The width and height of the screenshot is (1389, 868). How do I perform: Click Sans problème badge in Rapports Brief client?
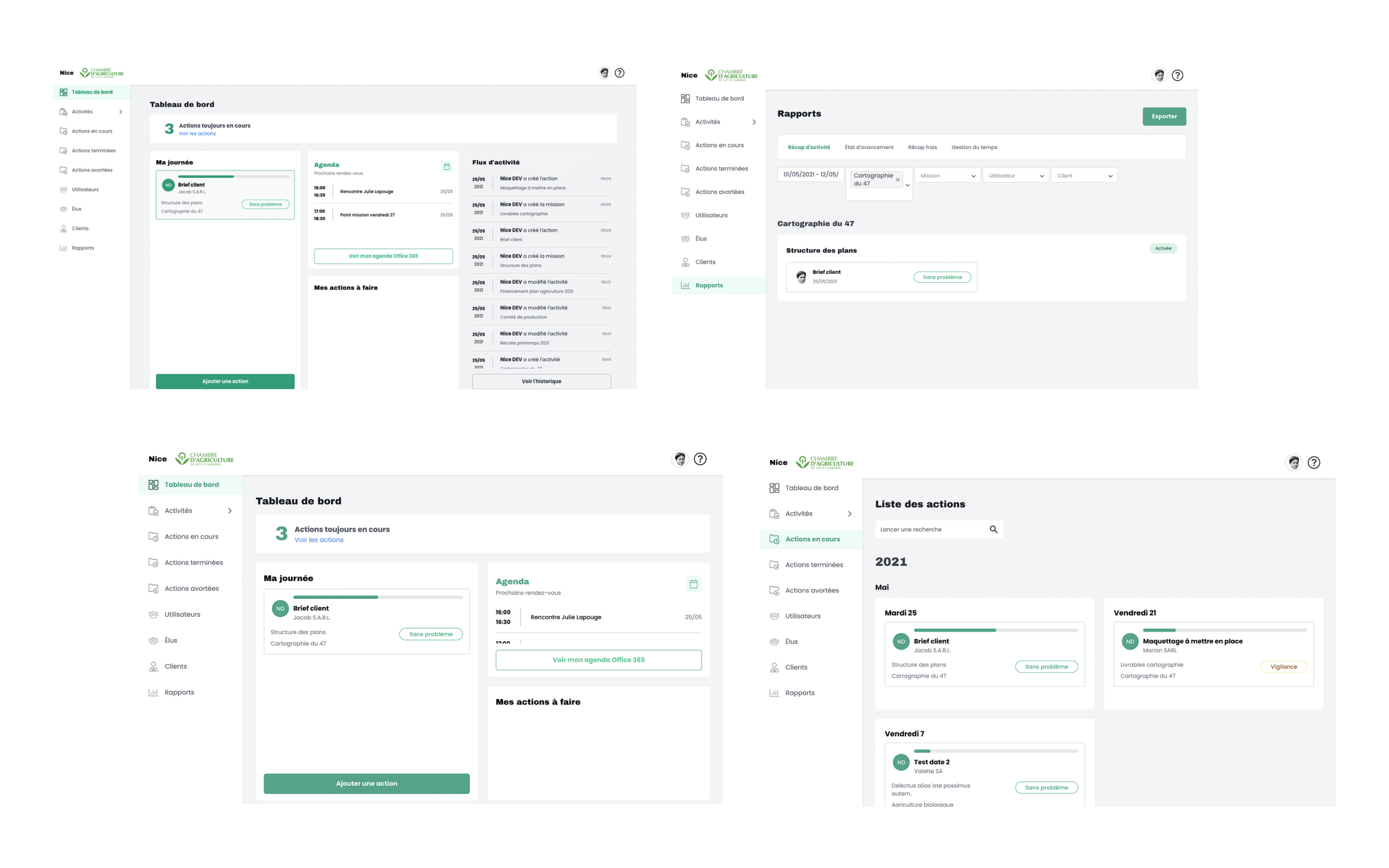tap(942, 277)
